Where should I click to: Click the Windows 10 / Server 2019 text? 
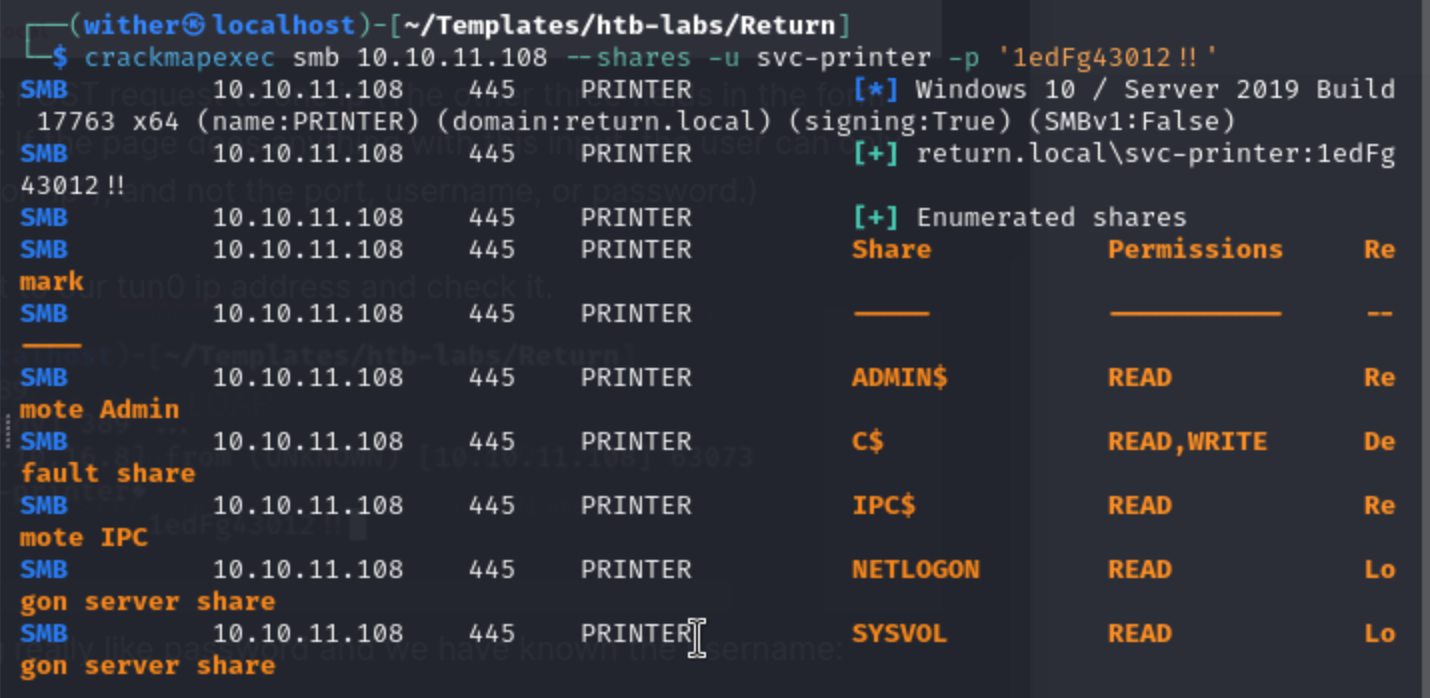coord(1155,89)
